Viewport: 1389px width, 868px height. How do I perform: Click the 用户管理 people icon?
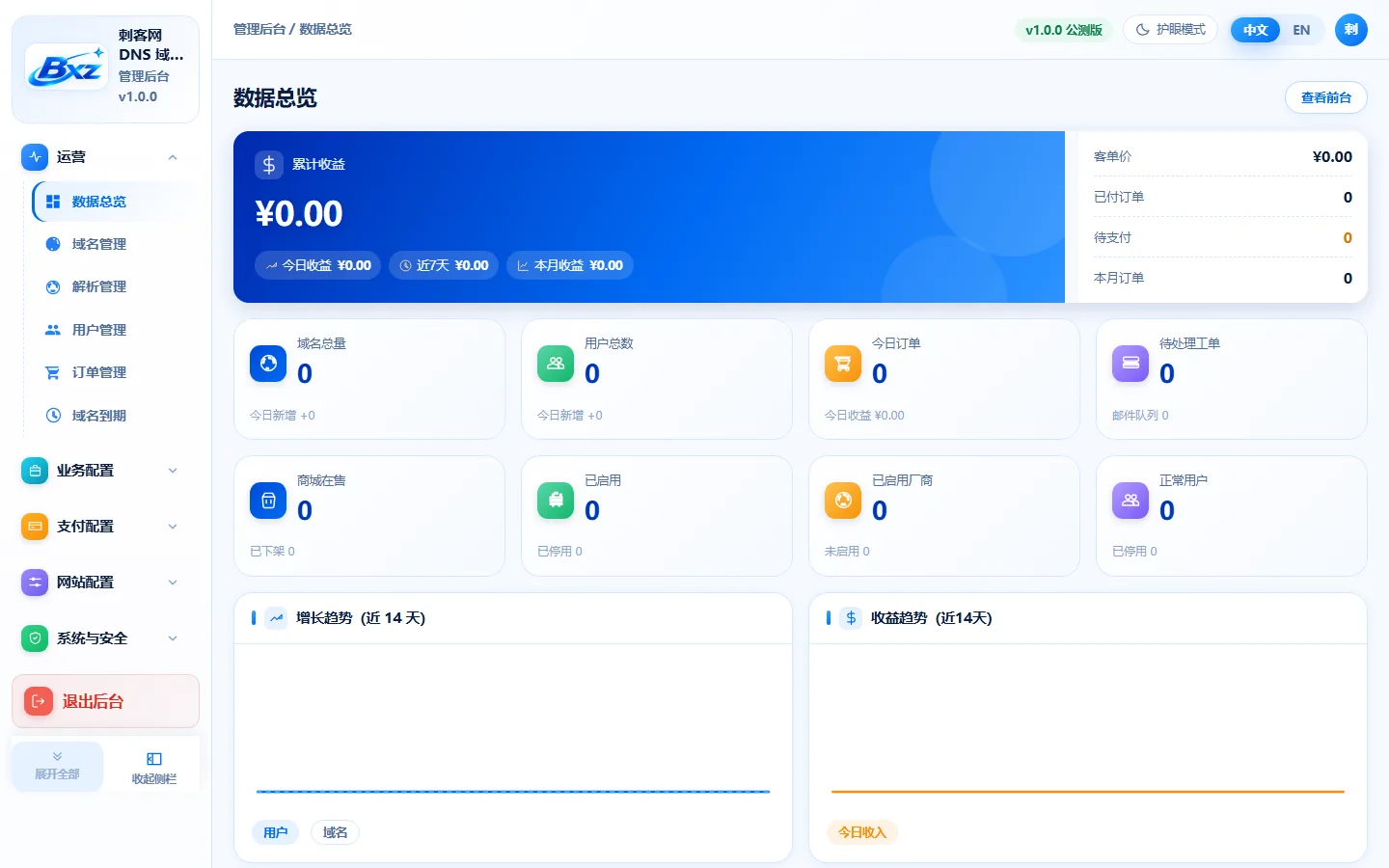(x=53, y=330)
